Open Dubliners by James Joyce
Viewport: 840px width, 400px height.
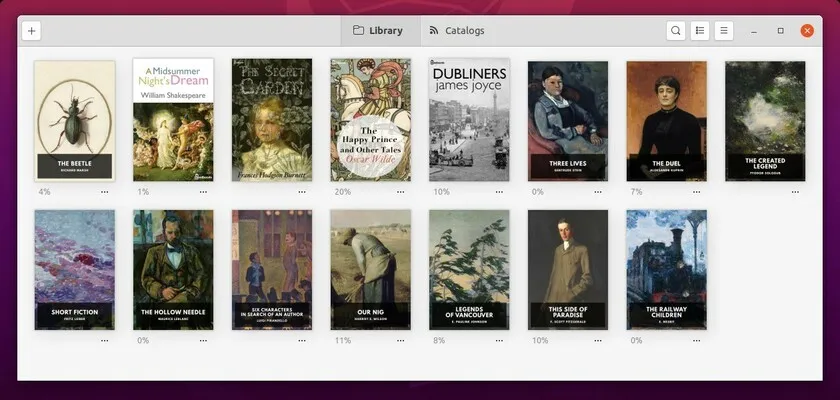(469, 120)
